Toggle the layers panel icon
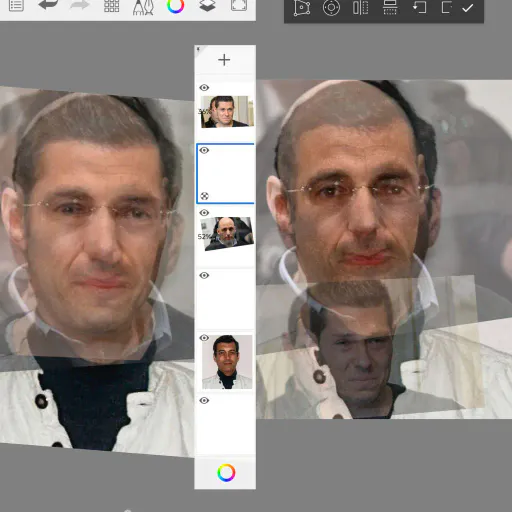This screenshot has width=512, height=512. (x=207, y=5)
